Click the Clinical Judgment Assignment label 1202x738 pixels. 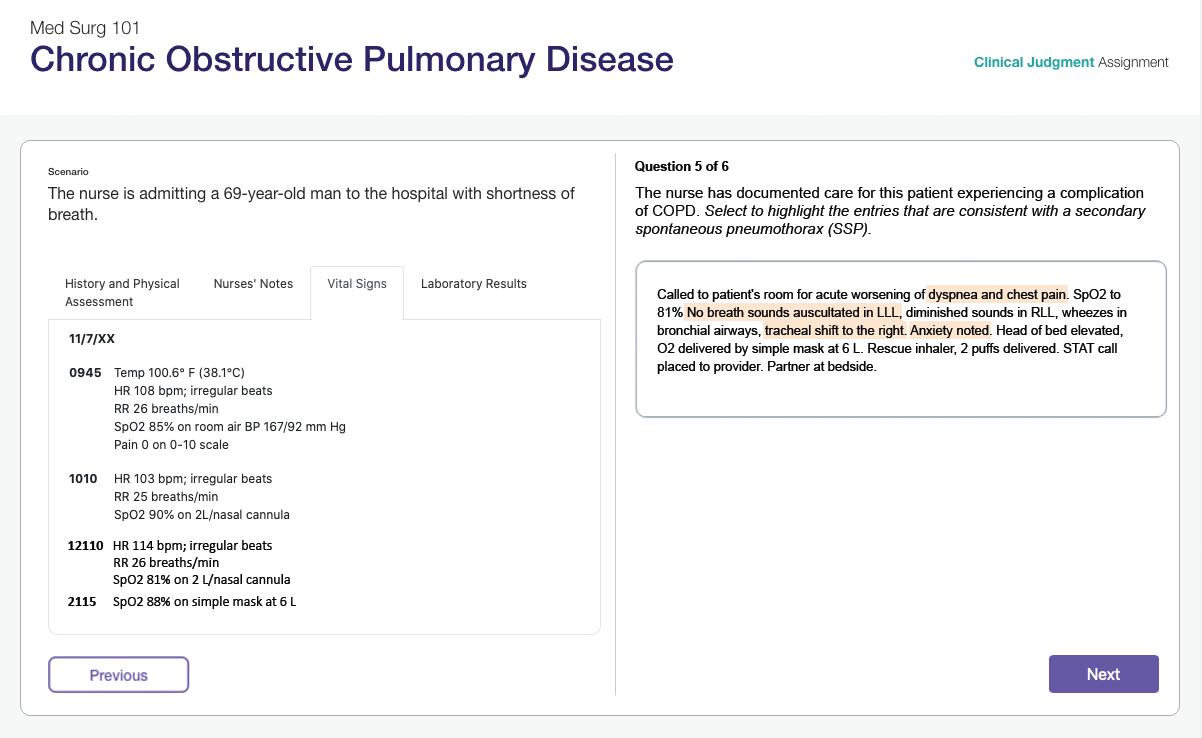[1071, 62]
